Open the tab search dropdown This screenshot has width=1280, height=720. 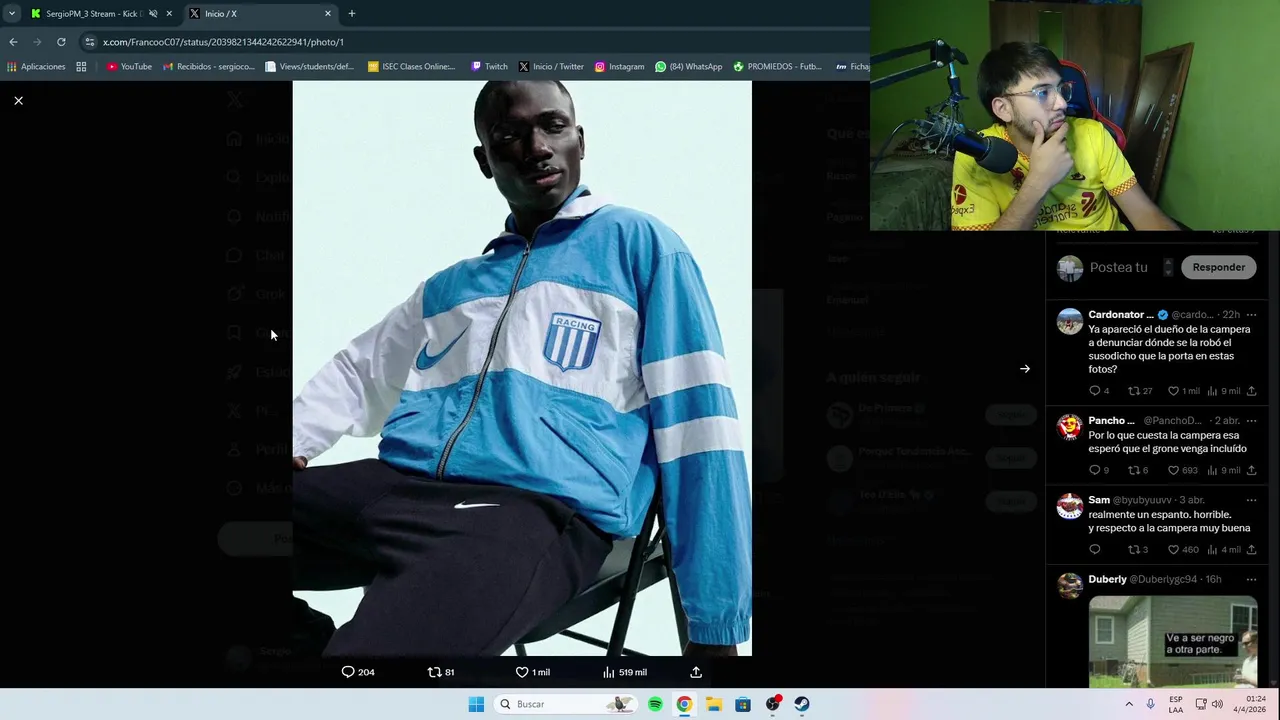[x=12, y=14]
